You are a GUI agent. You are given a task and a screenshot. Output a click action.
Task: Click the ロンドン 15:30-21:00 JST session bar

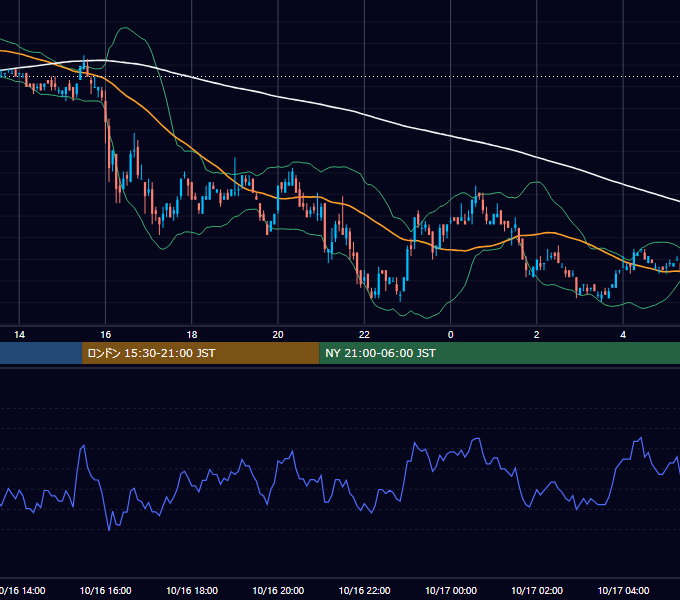[x=200, y=353]
